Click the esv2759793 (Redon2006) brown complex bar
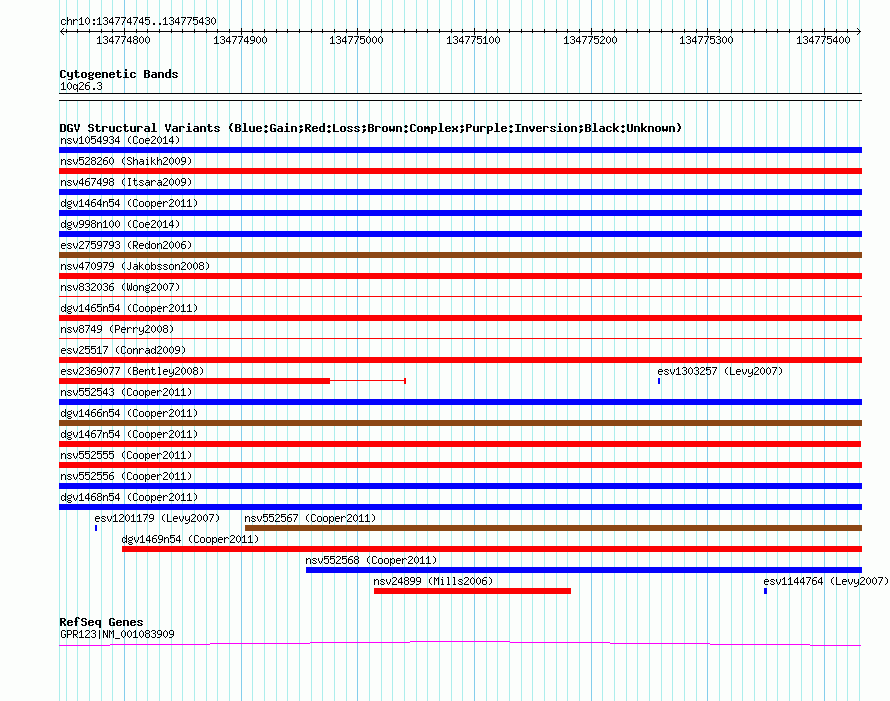Viewport: 890px width, 701px height. coord(460,255)
